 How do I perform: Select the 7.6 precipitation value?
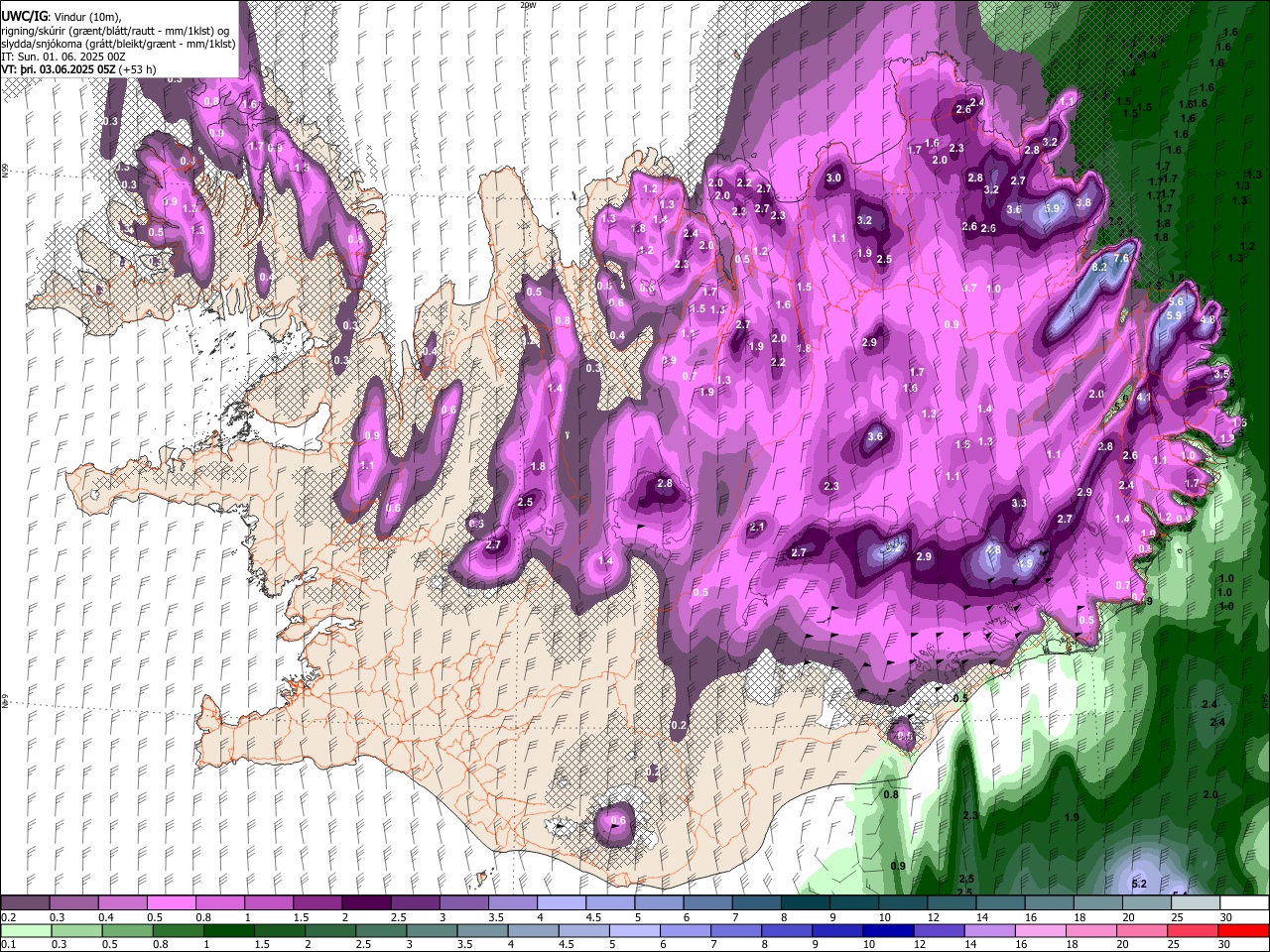pyautogui.click(x=1121, y=258)
